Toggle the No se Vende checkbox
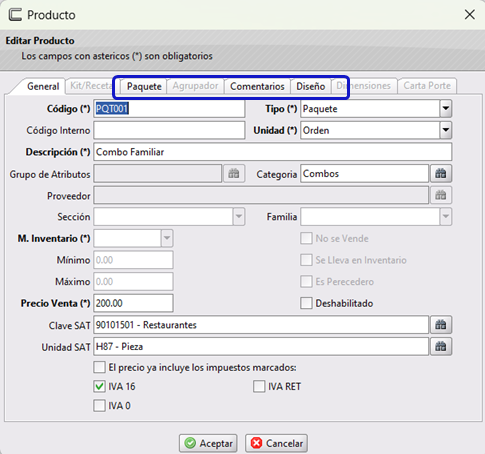This screenshot has height=454, width=485. click(306, 238)
